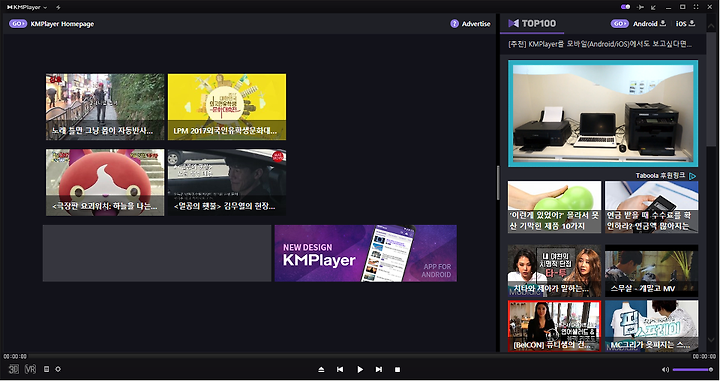Open the KMPlayer main menu dropdown

[27, 7]
